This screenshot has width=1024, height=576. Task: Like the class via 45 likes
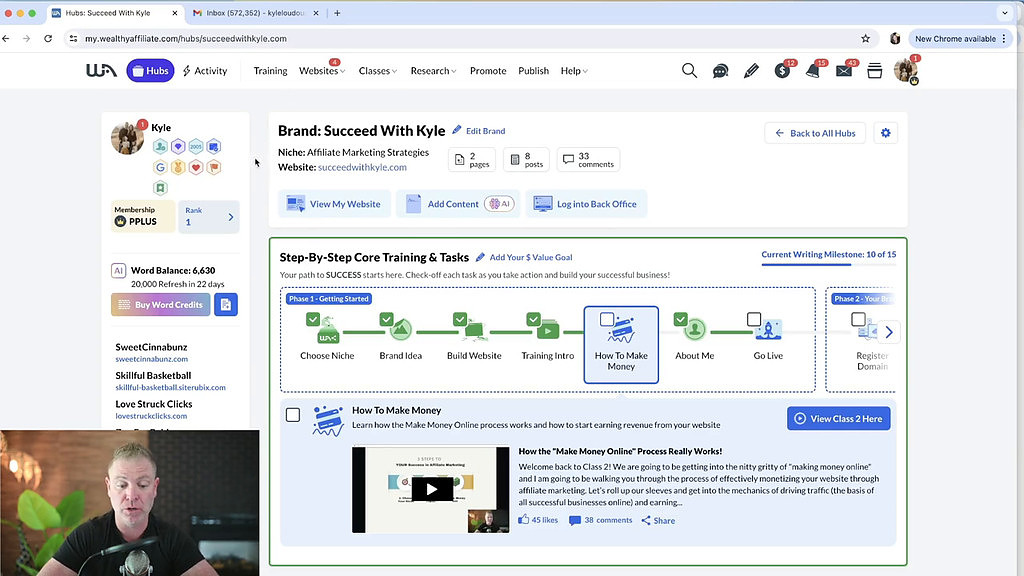[x=538, y=520]
